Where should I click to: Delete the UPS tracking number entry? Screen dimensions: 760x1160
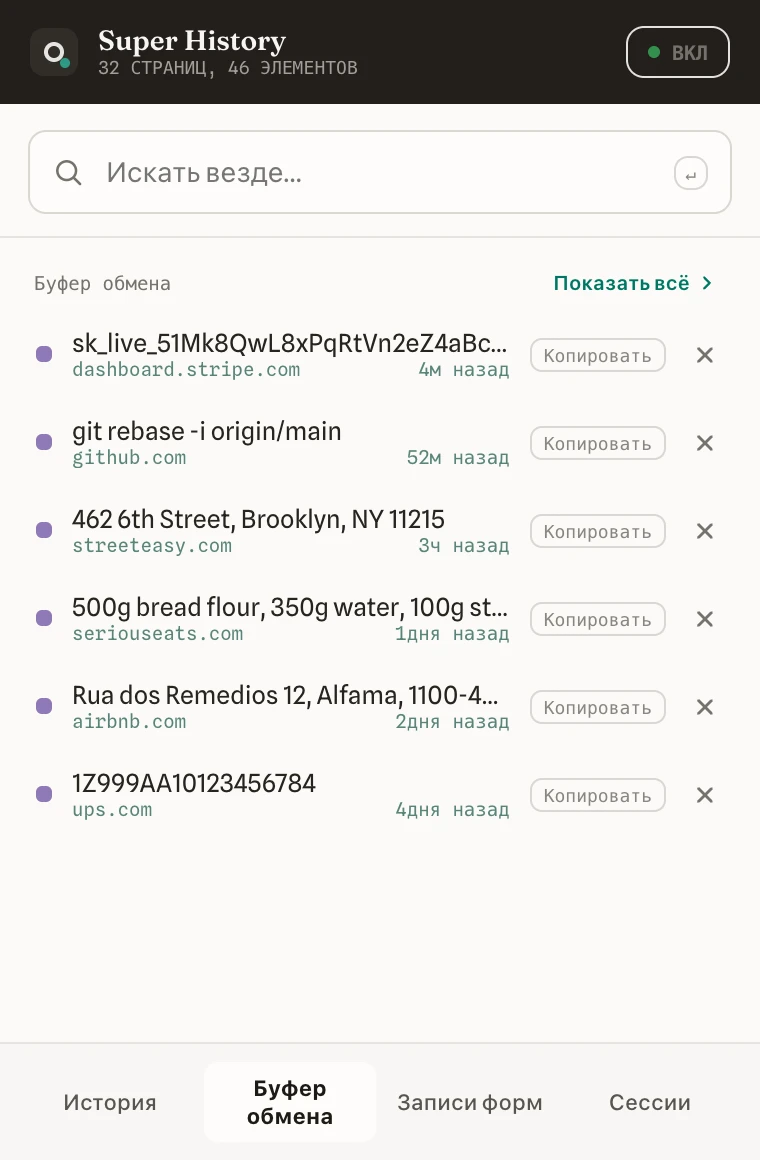[x=704, y=795]
